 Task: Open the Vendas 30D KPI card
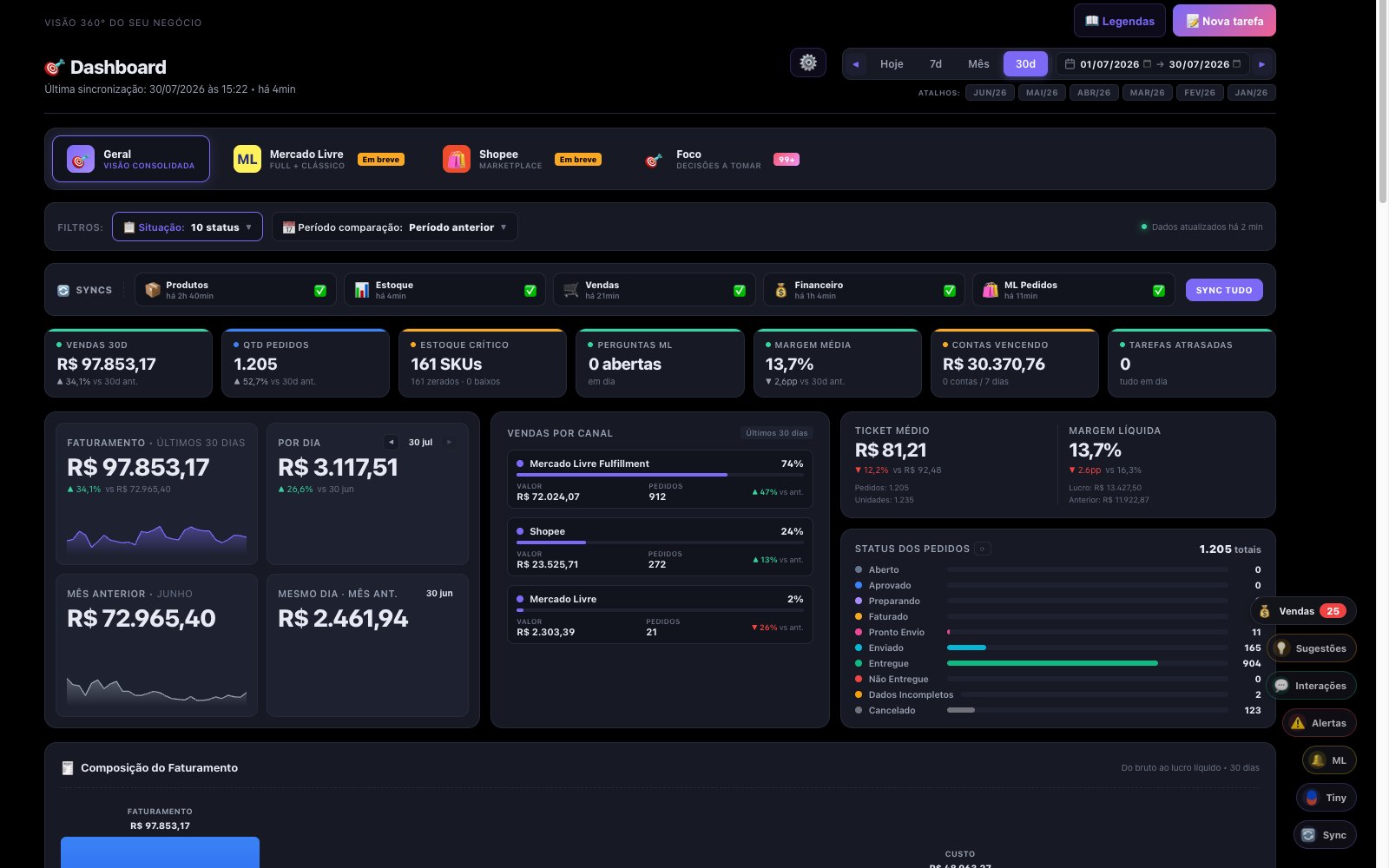128,363
